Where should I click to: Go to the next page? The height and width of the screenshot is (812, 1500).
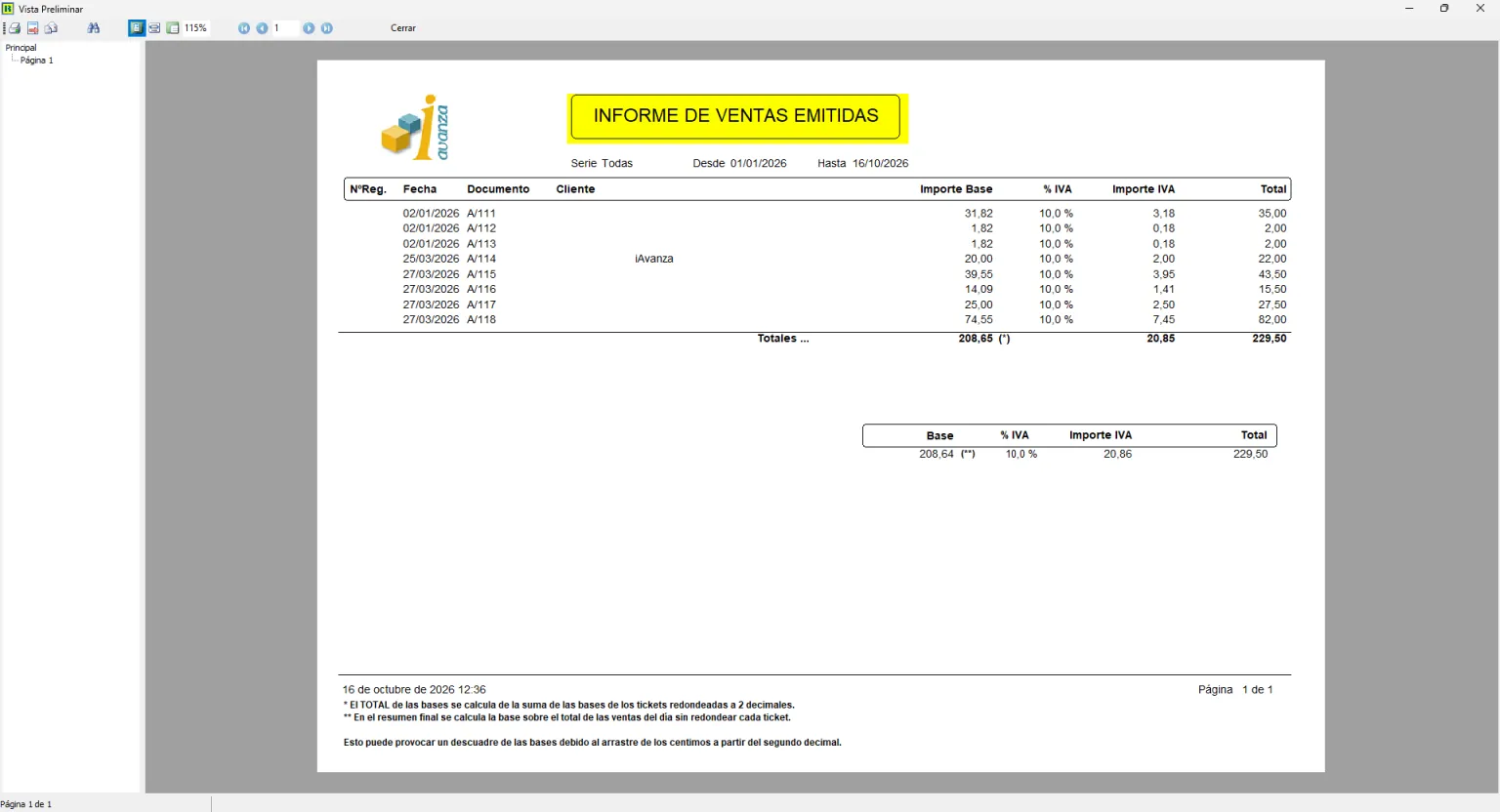pyautogui.click(x=309, y=28)
